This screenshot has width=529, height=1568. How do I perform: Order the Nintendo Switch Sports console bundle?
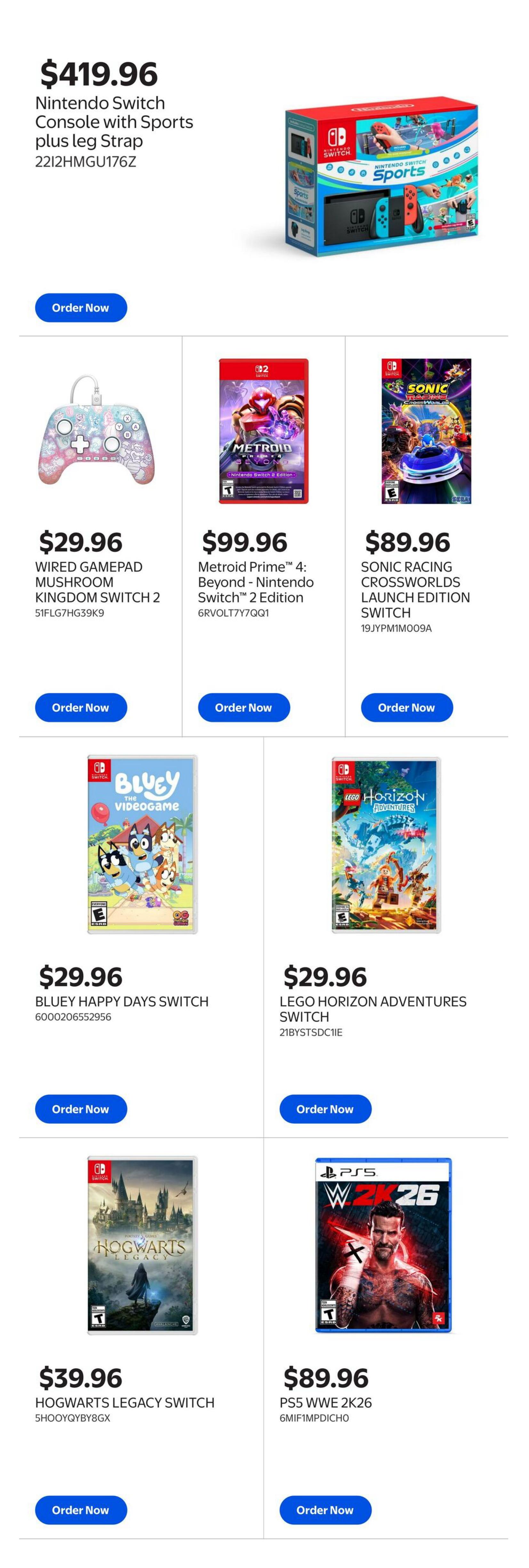81,307
